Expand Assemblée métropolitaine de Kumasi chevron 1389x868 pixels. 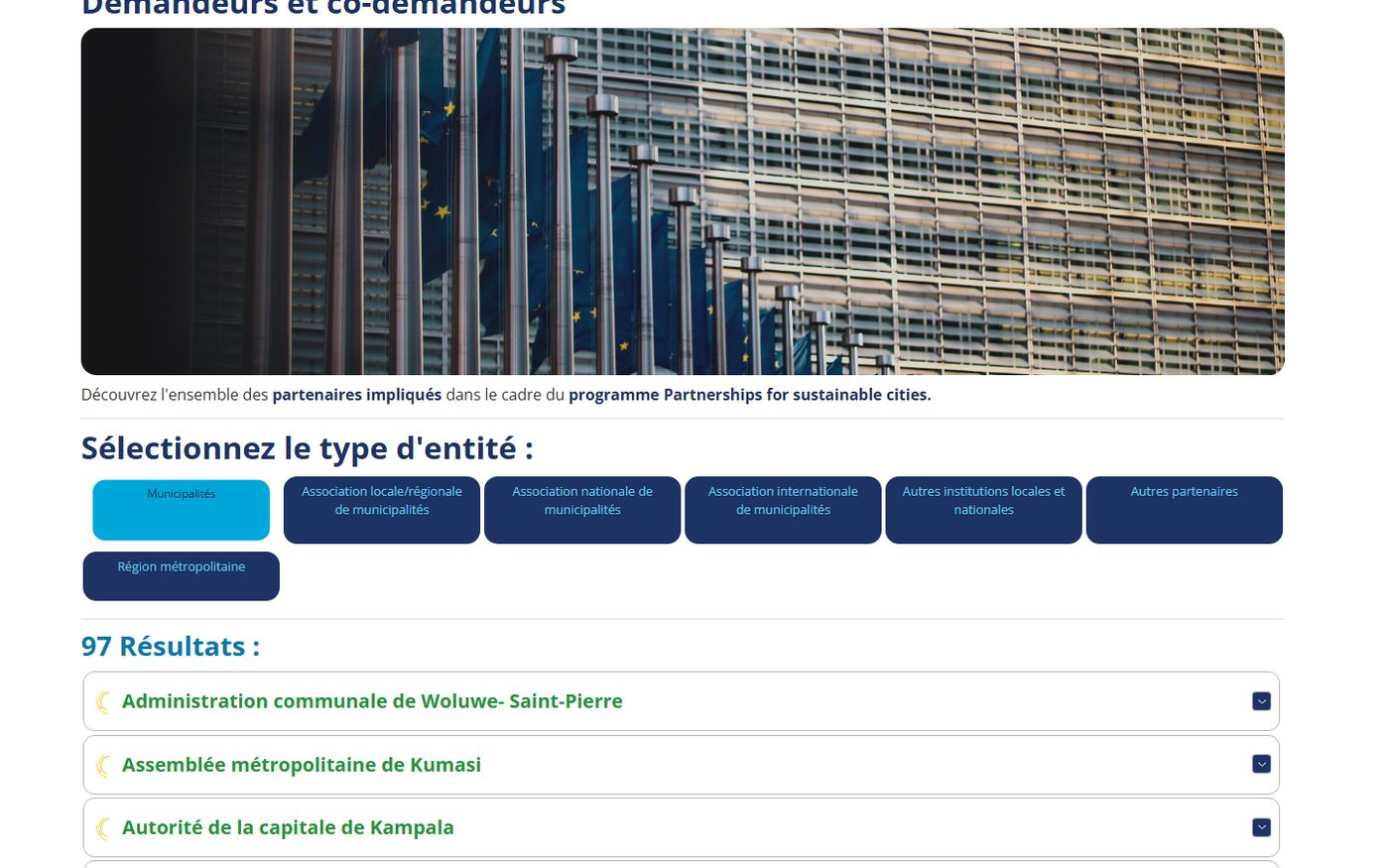click(x=1261, y=764)
